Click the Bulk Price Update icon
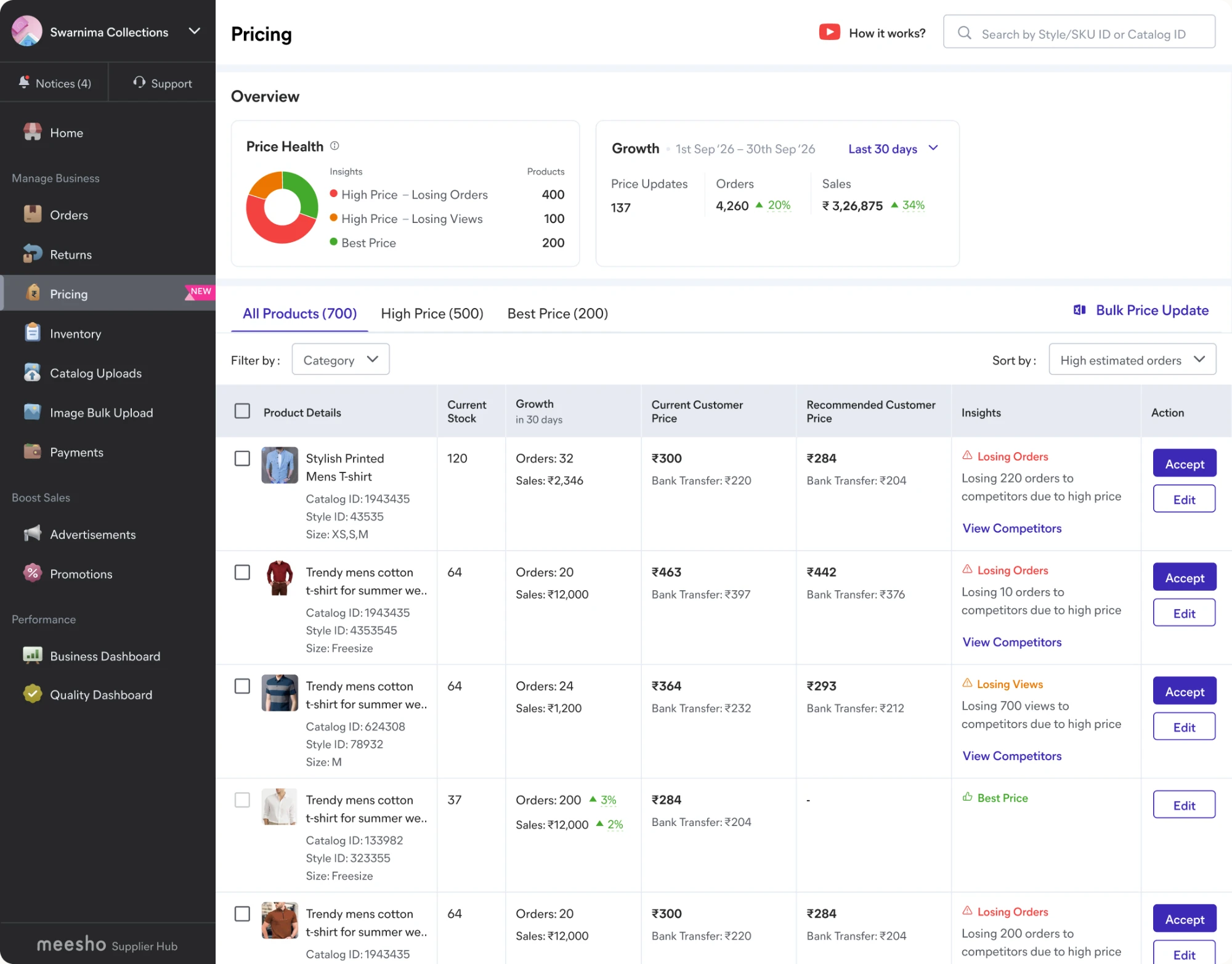This screenshot has height=964, width=1232. coord(1079,310)
